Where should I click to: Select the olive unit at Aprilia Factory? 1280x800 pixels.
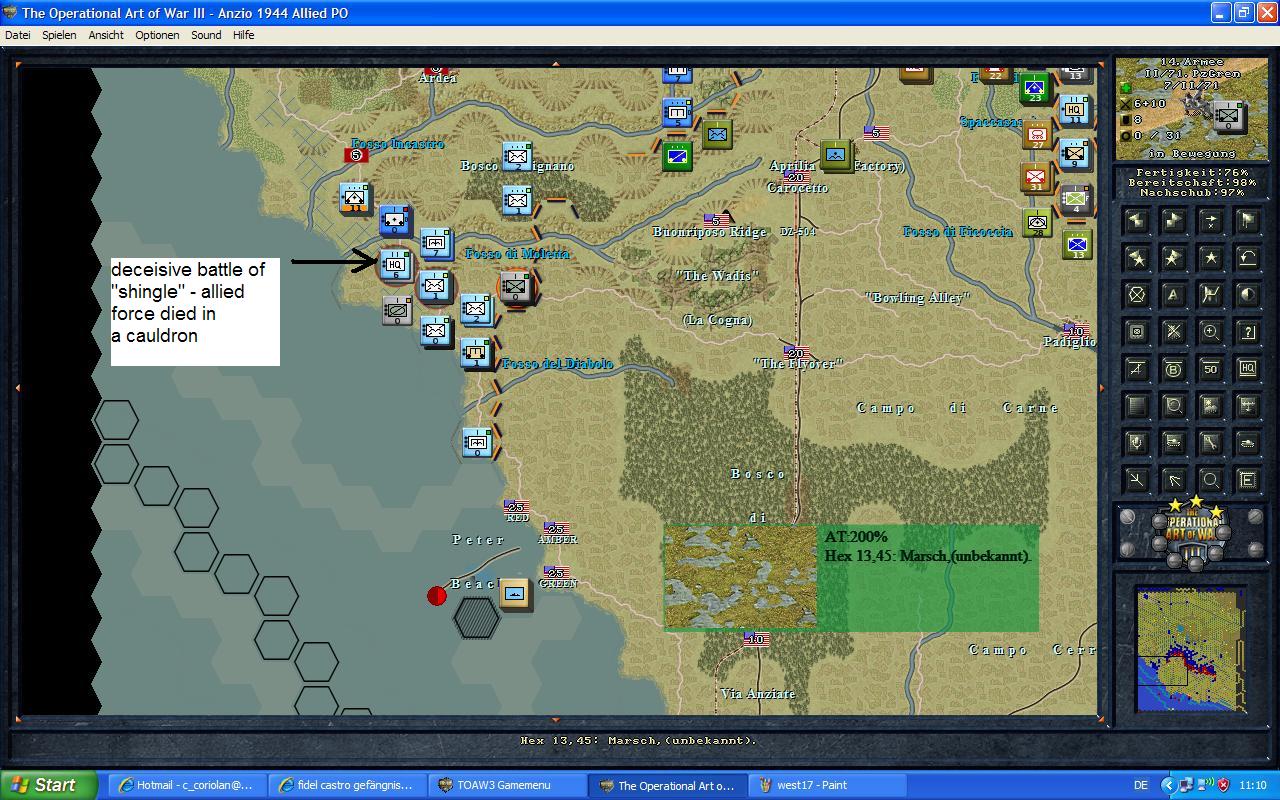(x=836, y=155)
